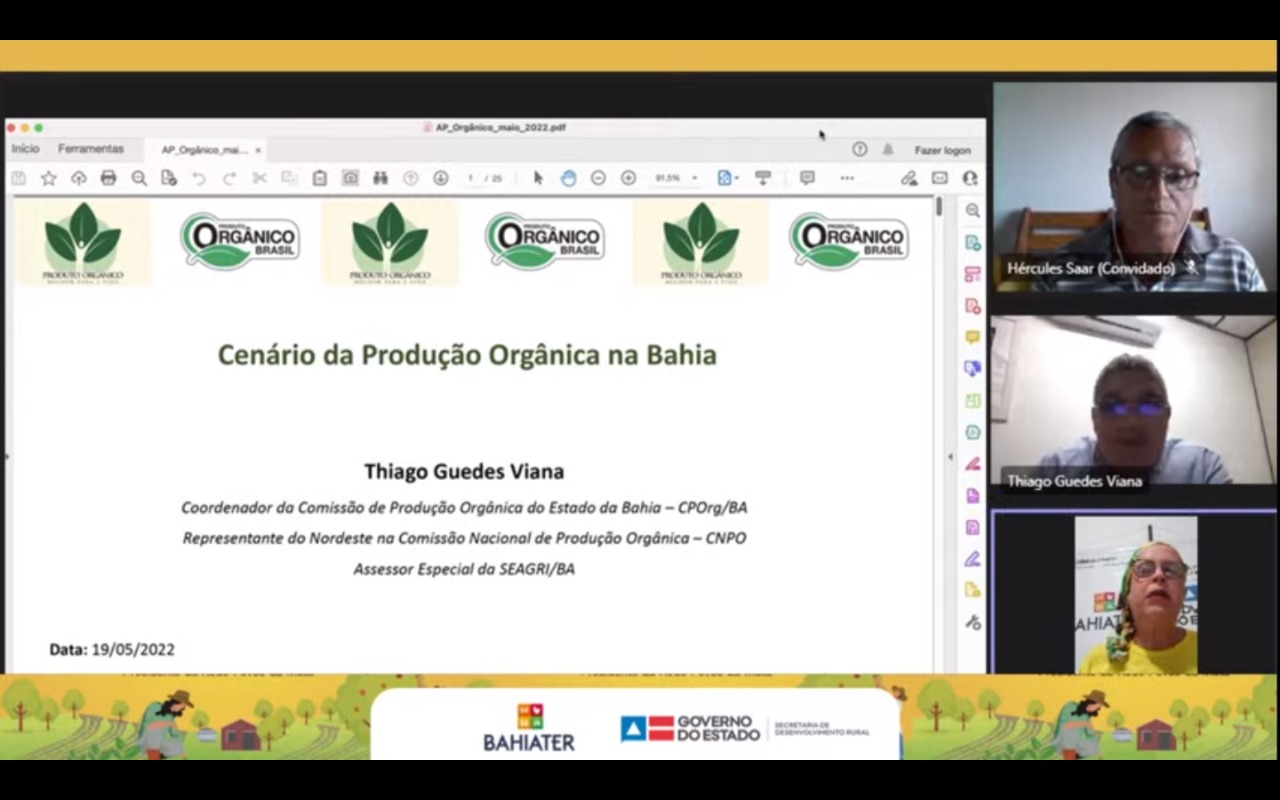Go to next page with down arrow
Screen dimensions: 1280x800
(x=440, y=178)
